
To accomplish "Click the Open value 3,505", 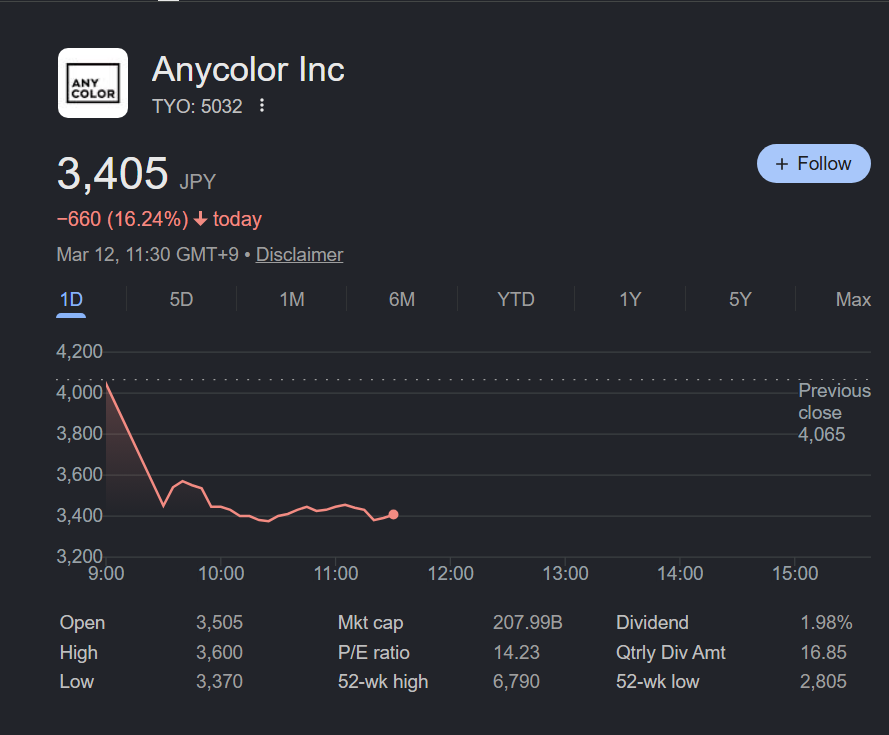I will [x=219, y=623].
